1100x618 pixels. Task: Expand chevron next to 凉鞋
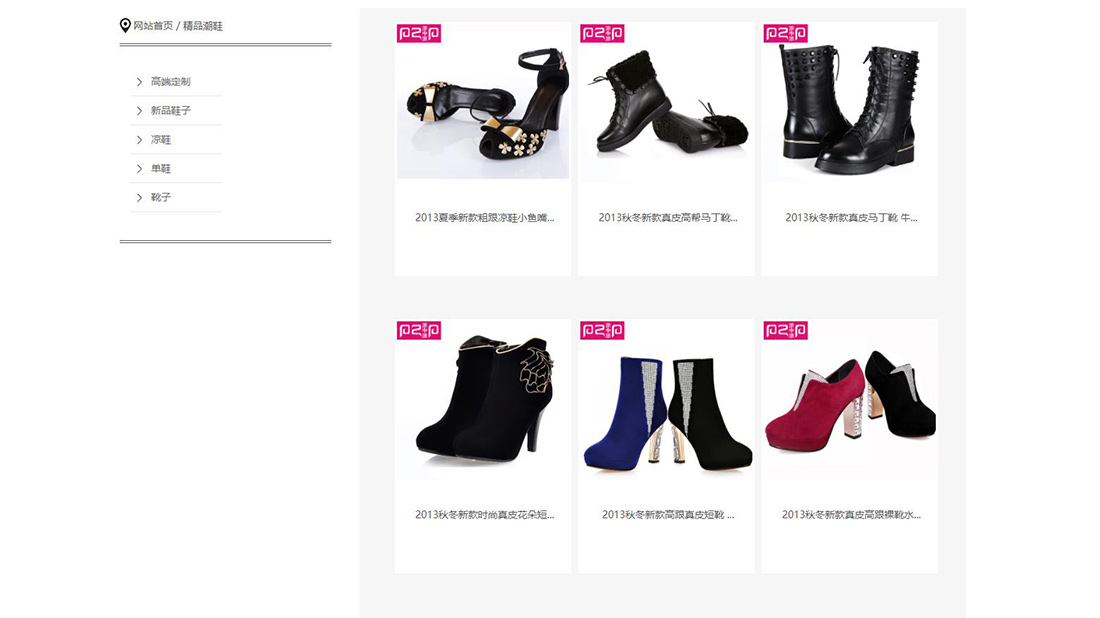pos(139,140)
